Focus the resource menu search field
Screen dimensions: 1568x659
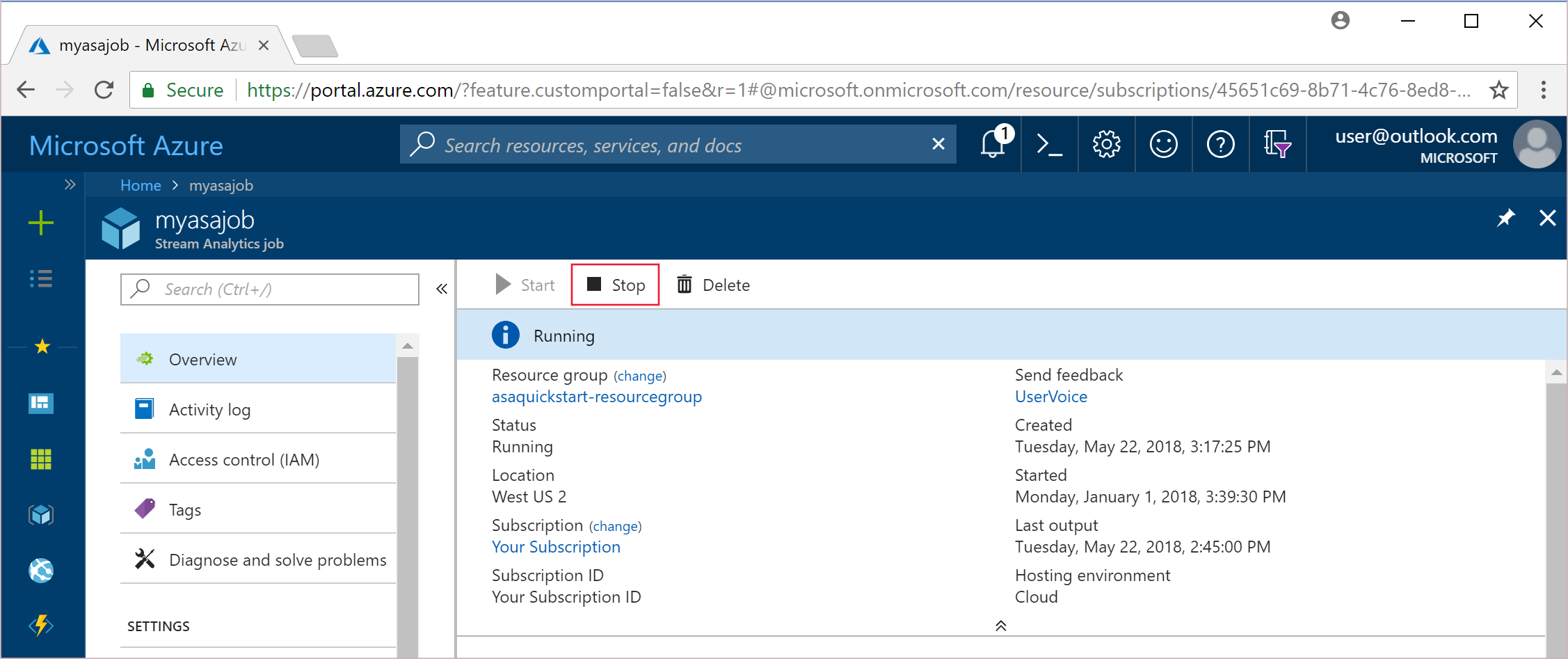(x=270, y=289)
